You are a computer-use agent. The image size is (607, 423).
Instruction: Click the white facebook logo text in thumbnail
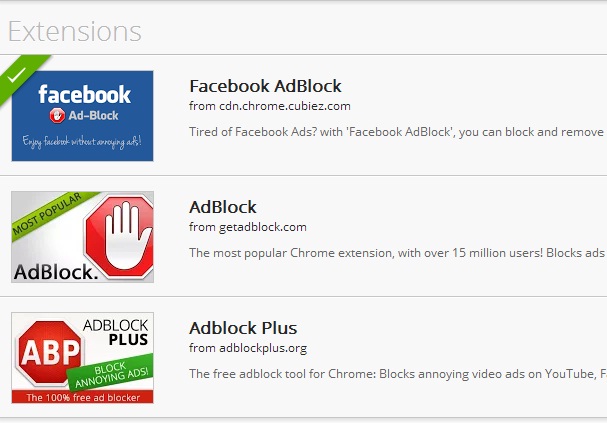[x=84, y=95]
